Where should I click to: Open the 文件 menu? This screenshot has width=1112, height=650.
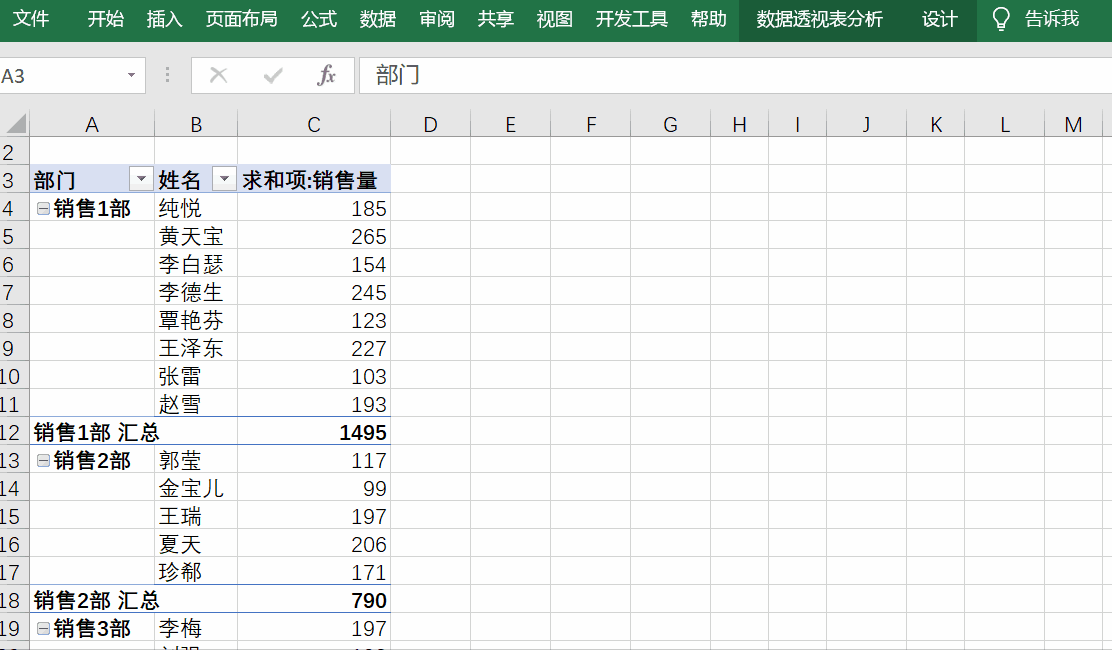click(x=33, y=18)
